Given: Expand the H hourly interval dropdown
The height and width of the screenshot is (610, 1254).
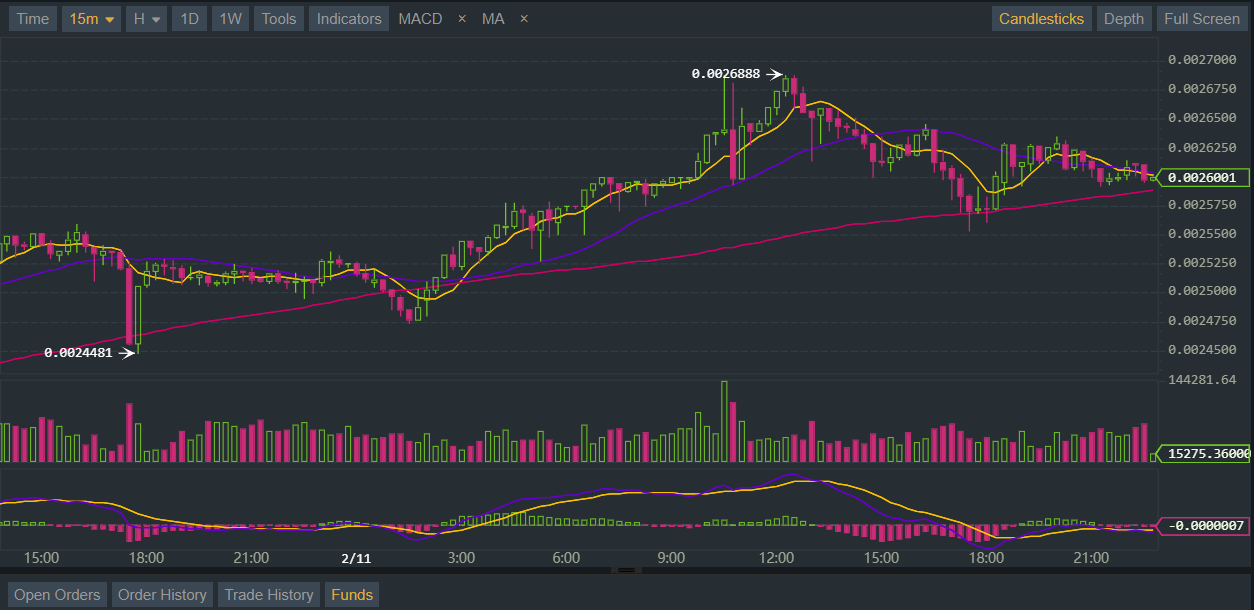Looking at the screenshot, I should (x=146, y=19).
